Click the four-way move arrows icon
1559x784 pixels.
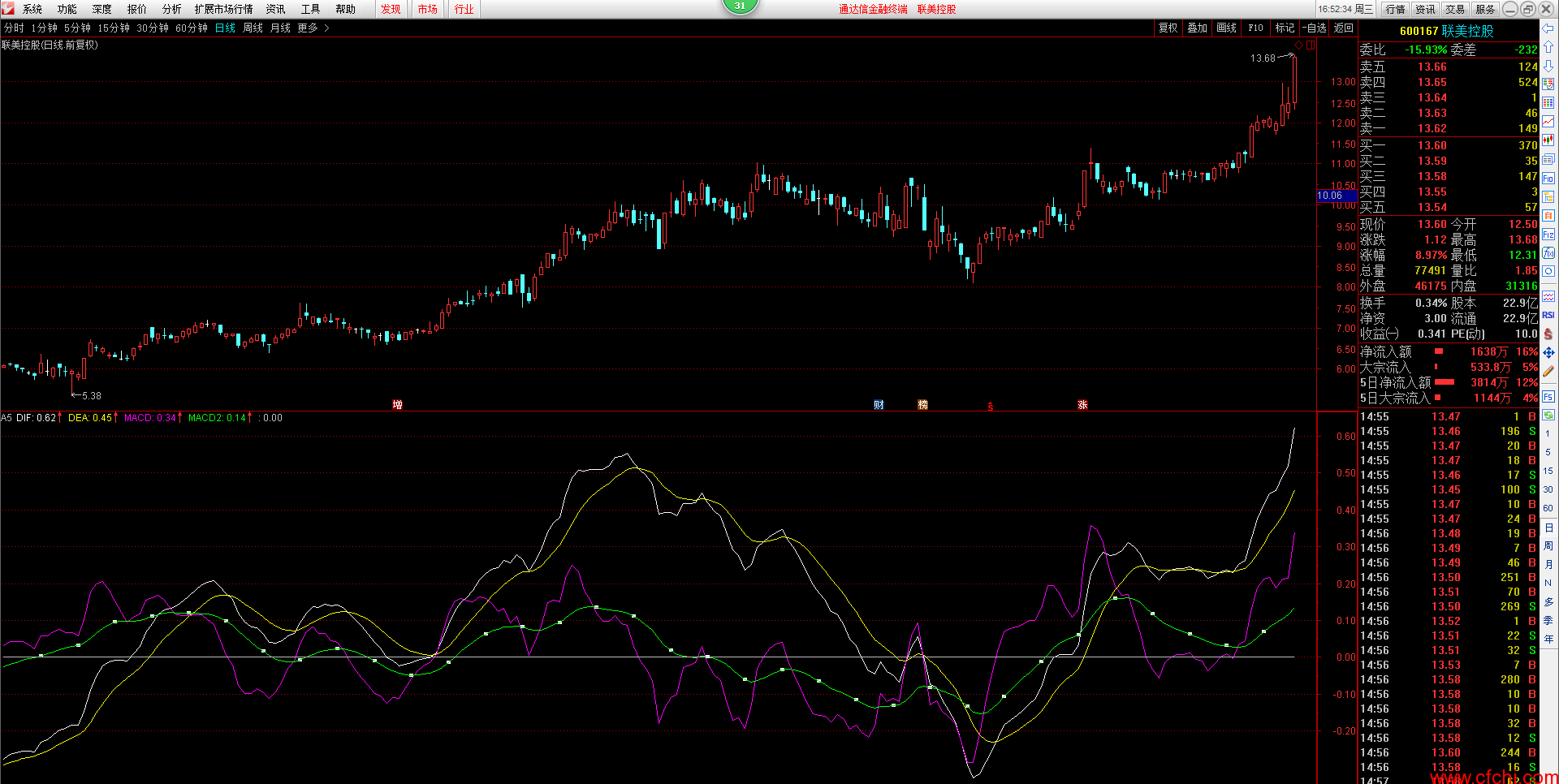(x=1548, y=352)
